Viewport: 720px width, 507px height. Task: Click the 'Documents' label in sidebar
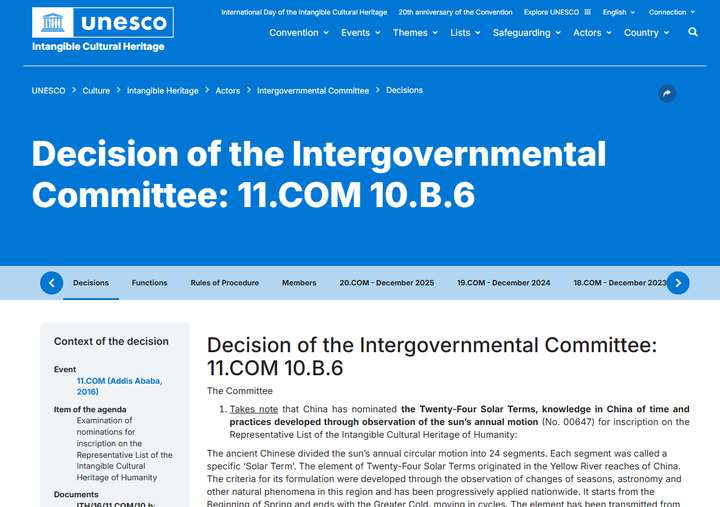pyautogui.click(x=76, y=495)
